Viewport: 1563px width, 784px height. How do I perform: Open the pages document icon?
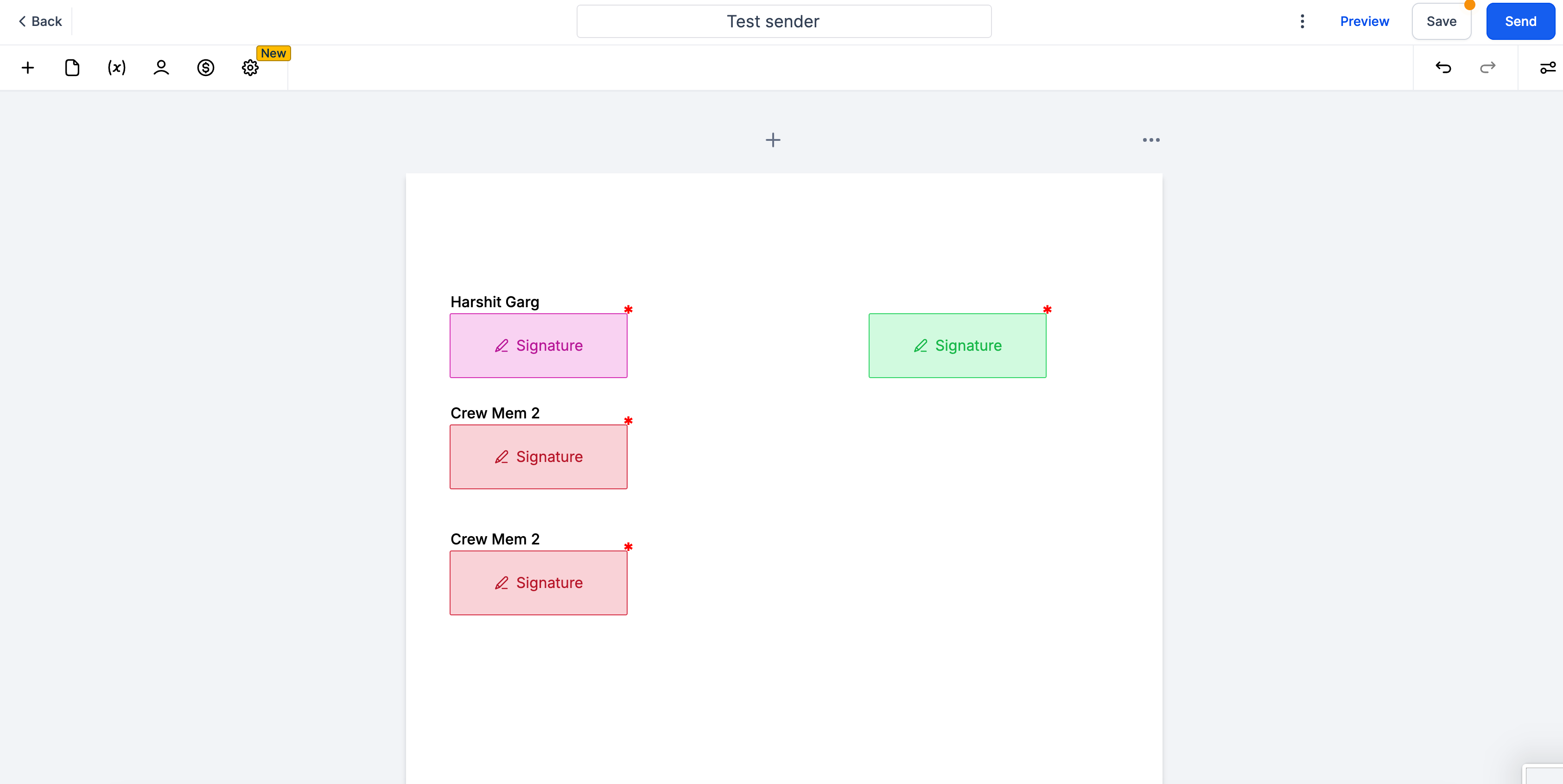pos(72,67)
